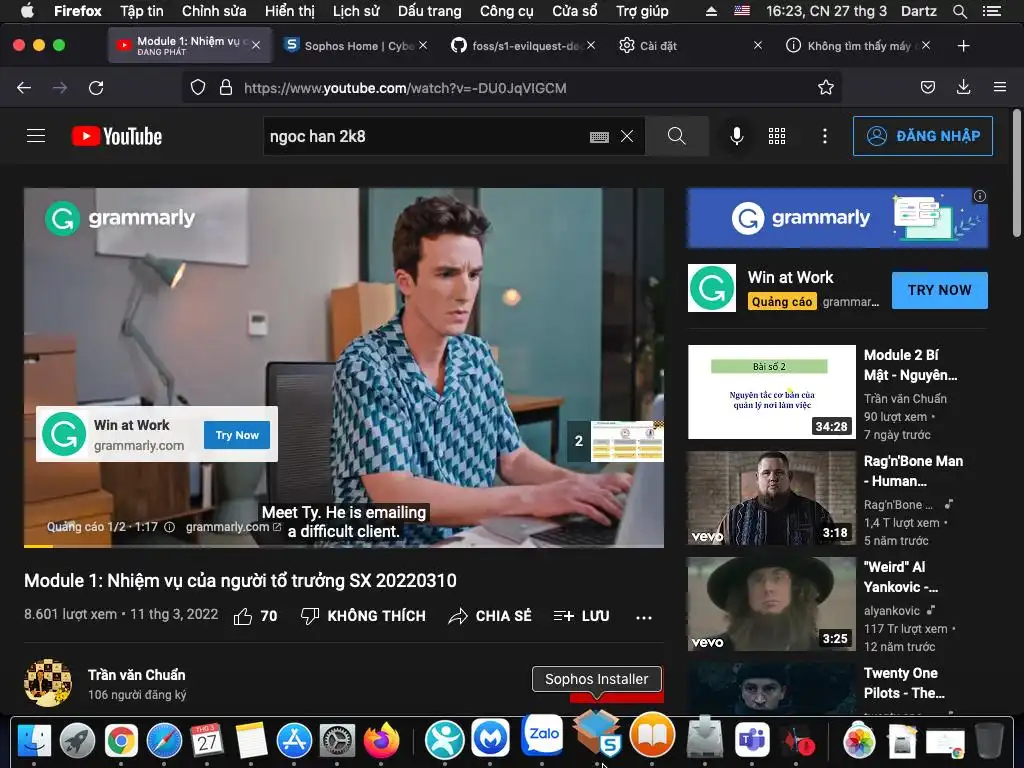Open Finder from the Dock
Image resolution: width=1024 pixels, height=768 pixels.
[x=34, y=741]
